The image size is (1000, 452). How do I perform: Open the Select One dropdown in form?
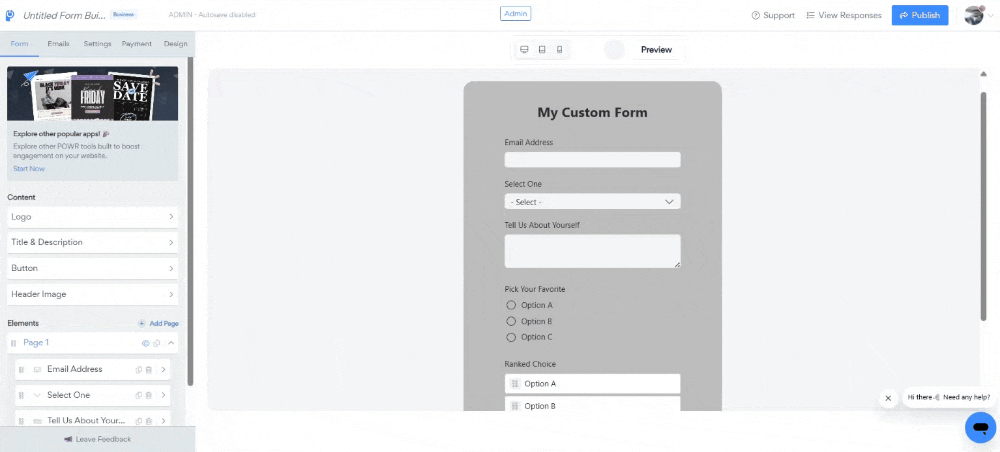(592, 202)
